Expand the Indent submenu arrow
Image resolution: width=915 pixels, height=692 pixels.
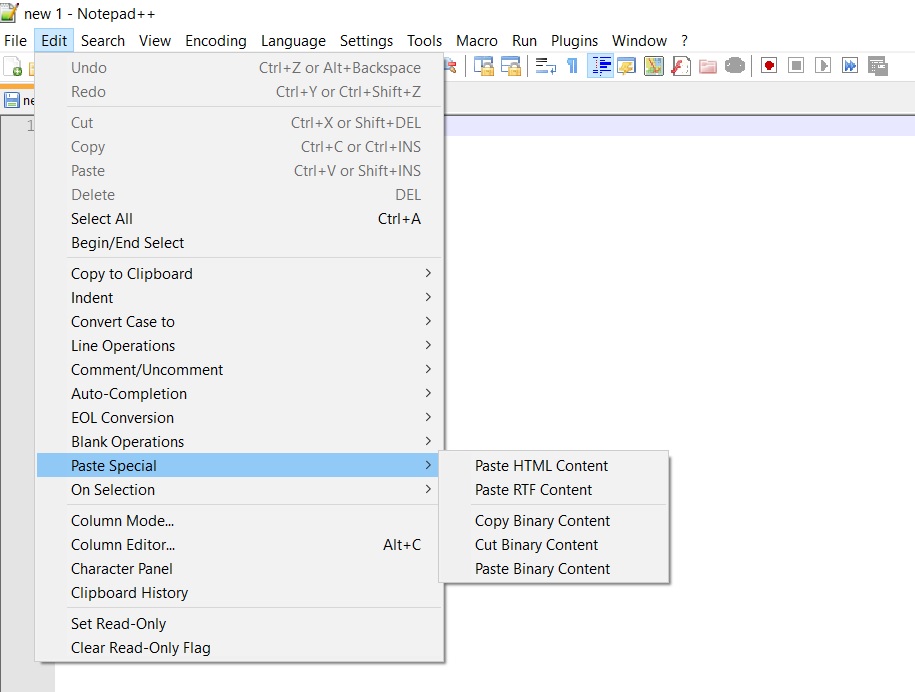tap(428, 297)
